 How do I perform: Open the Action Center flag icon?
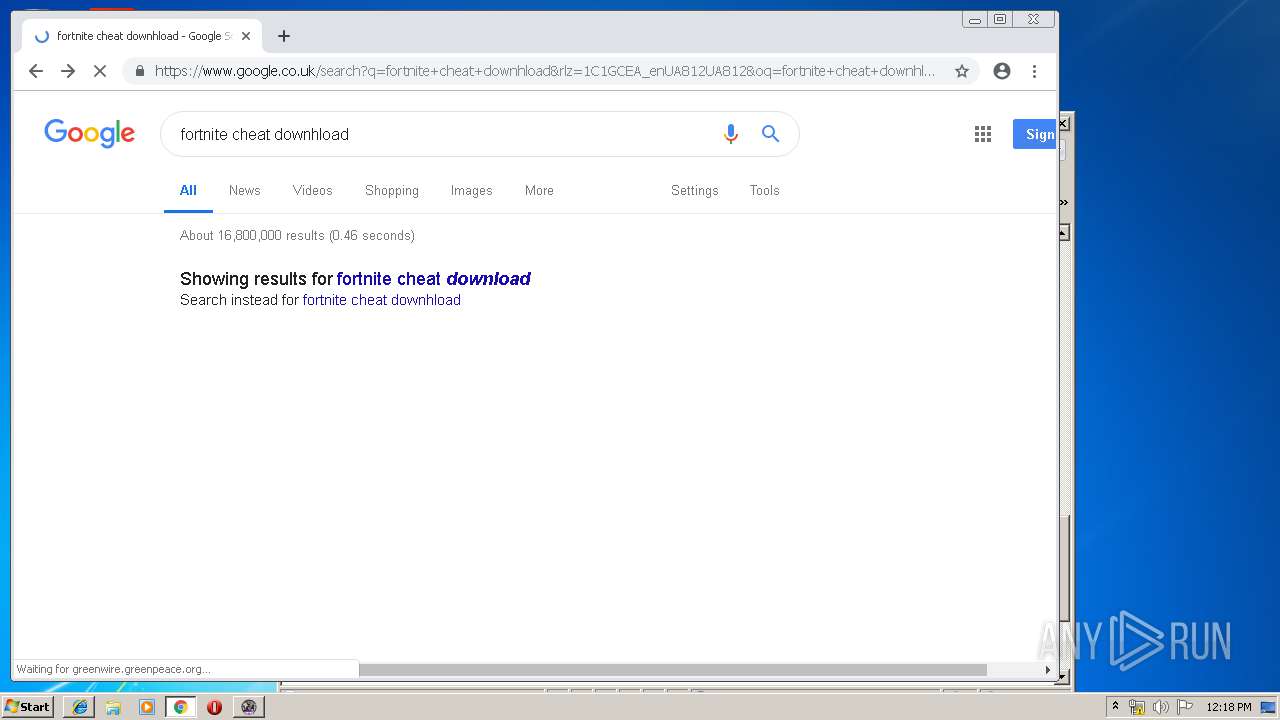point(1184,707)
